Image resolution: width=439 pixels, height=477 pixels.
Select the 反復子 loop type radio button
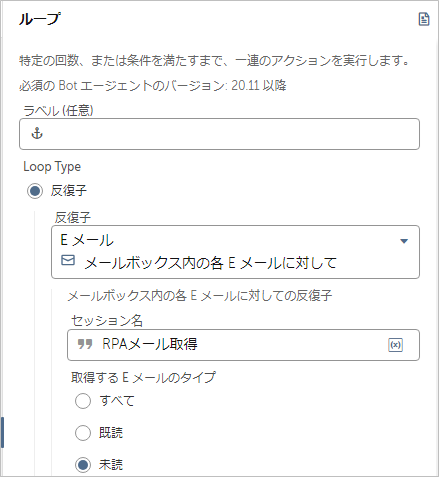(35, 191)
